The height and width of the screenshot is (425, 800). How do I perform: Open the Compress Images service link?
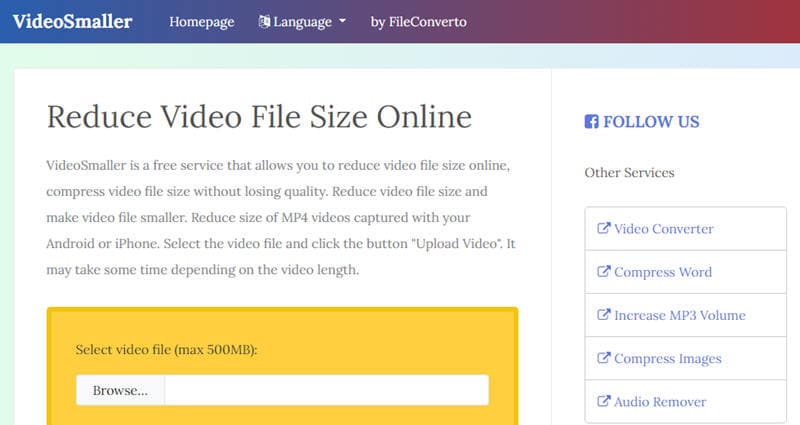pyautogui.click(x=667, y=359)
